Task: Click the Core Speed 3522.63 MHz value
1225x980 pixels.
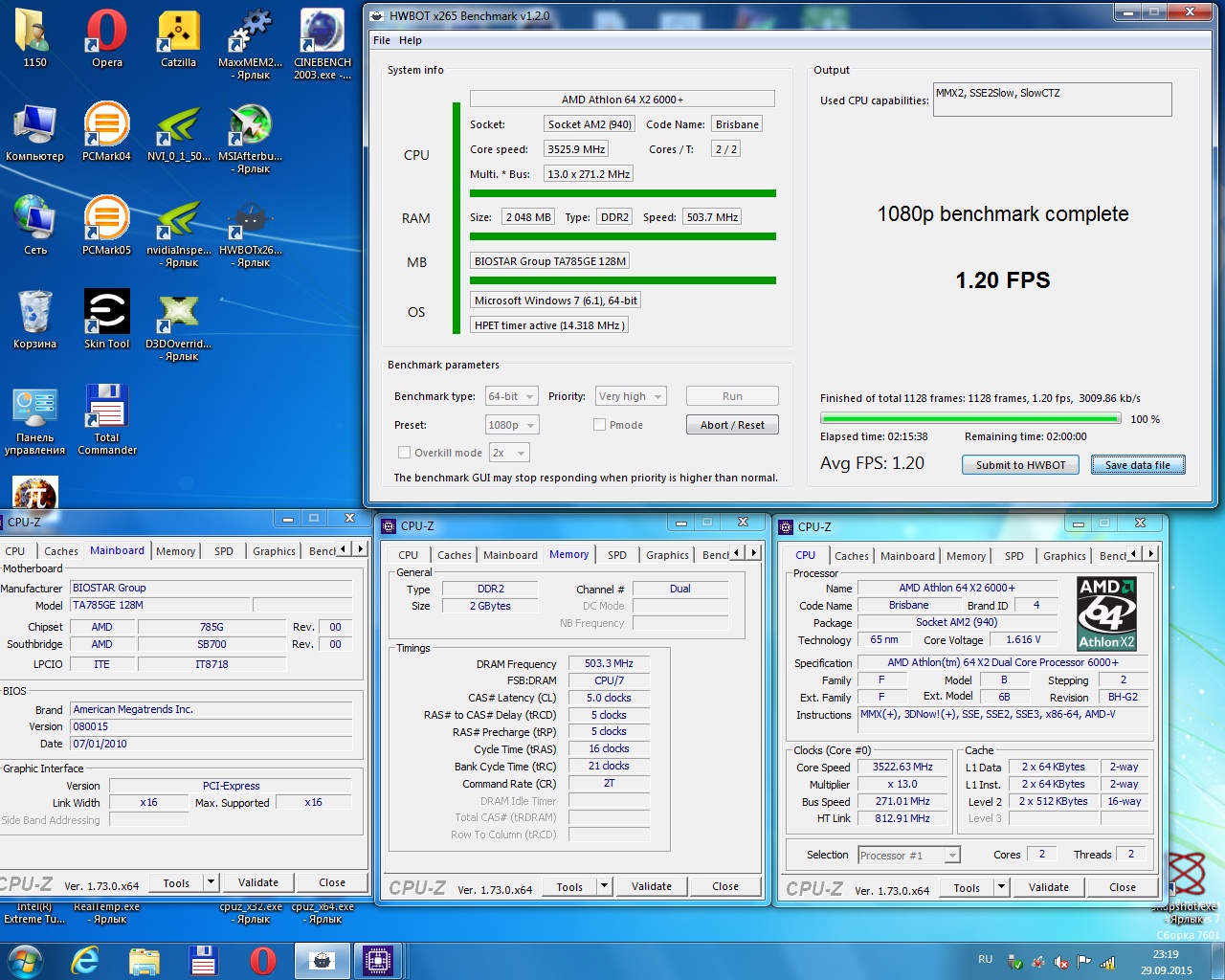Action: pyautogui.click(x=902, y=767)
